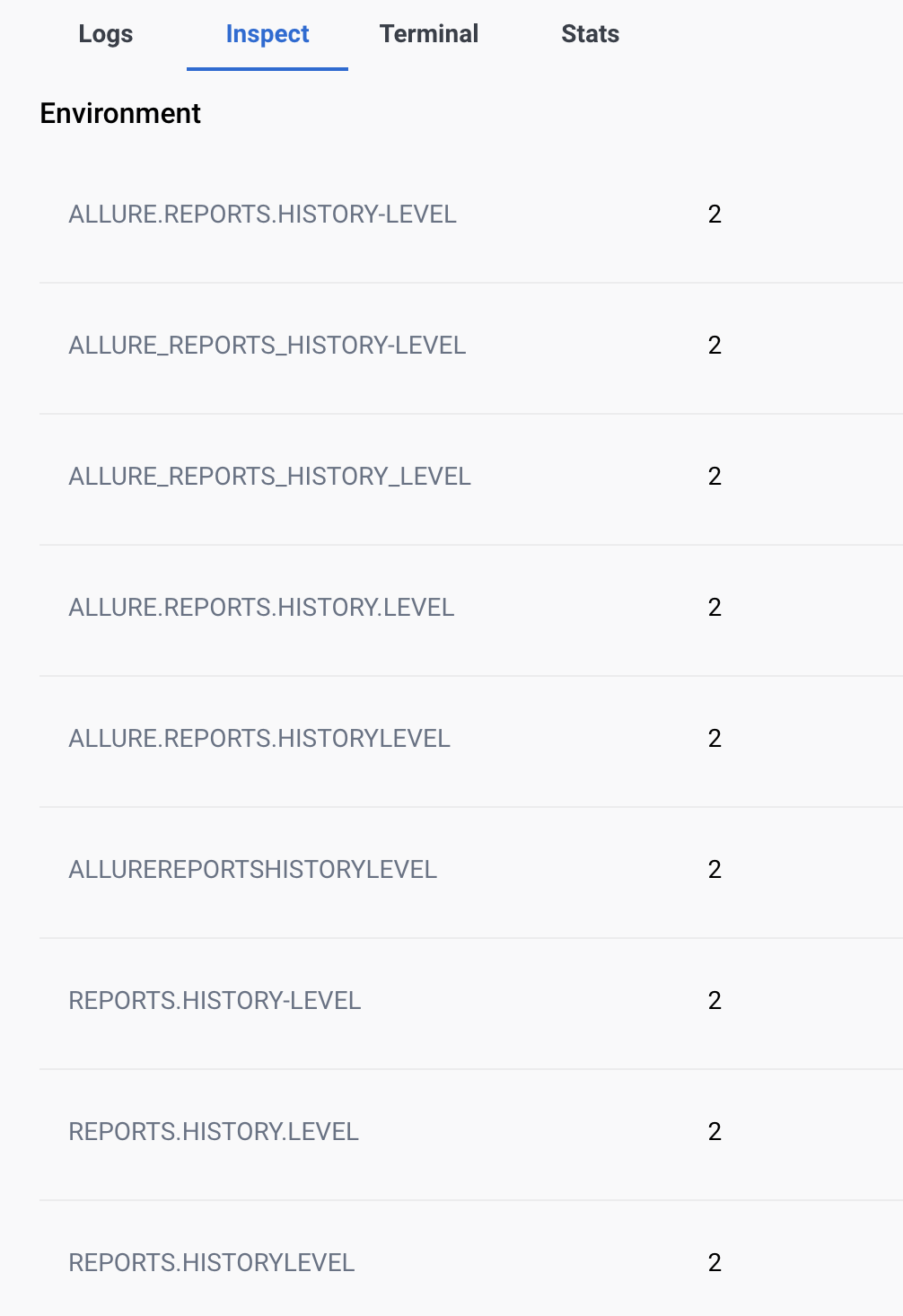Click the value of ALLURE_REPORTS_HISTORY_LEVEL
903x1316 pixels.
tap(715, 477)
